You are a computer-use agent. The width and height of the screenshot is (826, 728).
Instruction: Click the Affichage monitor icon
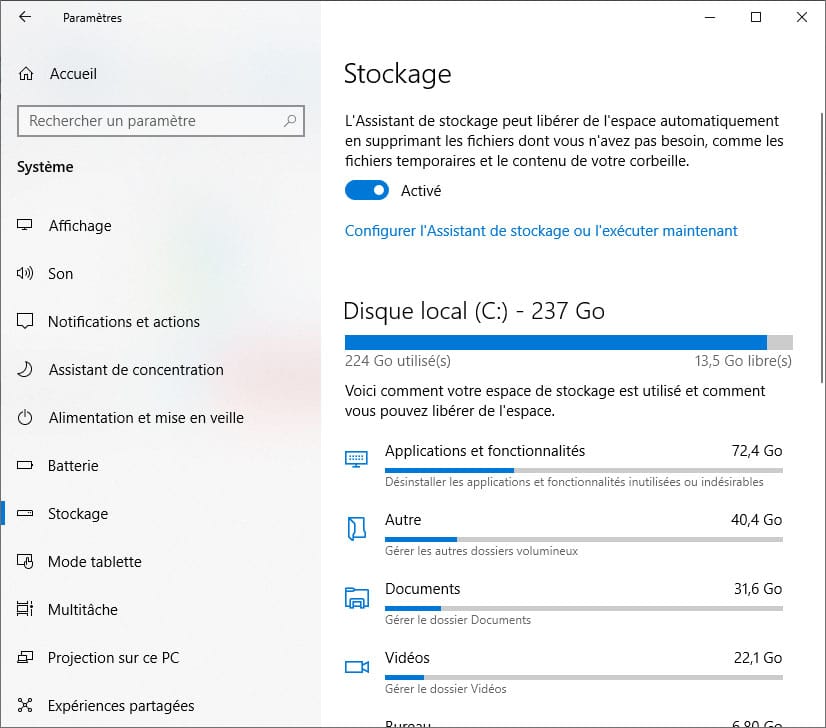25,225
